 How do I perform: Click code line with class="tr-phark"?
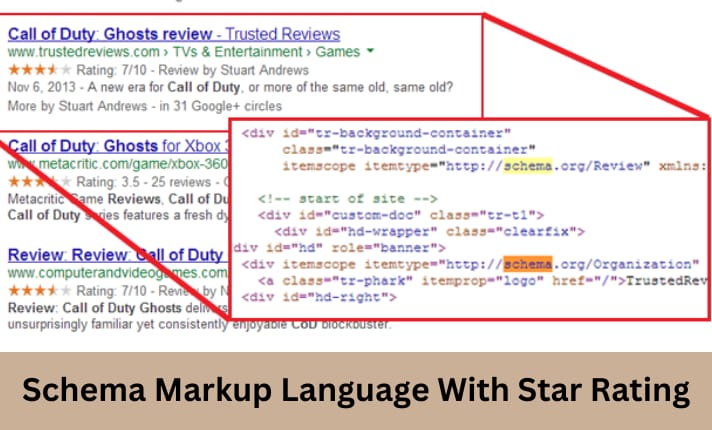[x=483, y=281]
